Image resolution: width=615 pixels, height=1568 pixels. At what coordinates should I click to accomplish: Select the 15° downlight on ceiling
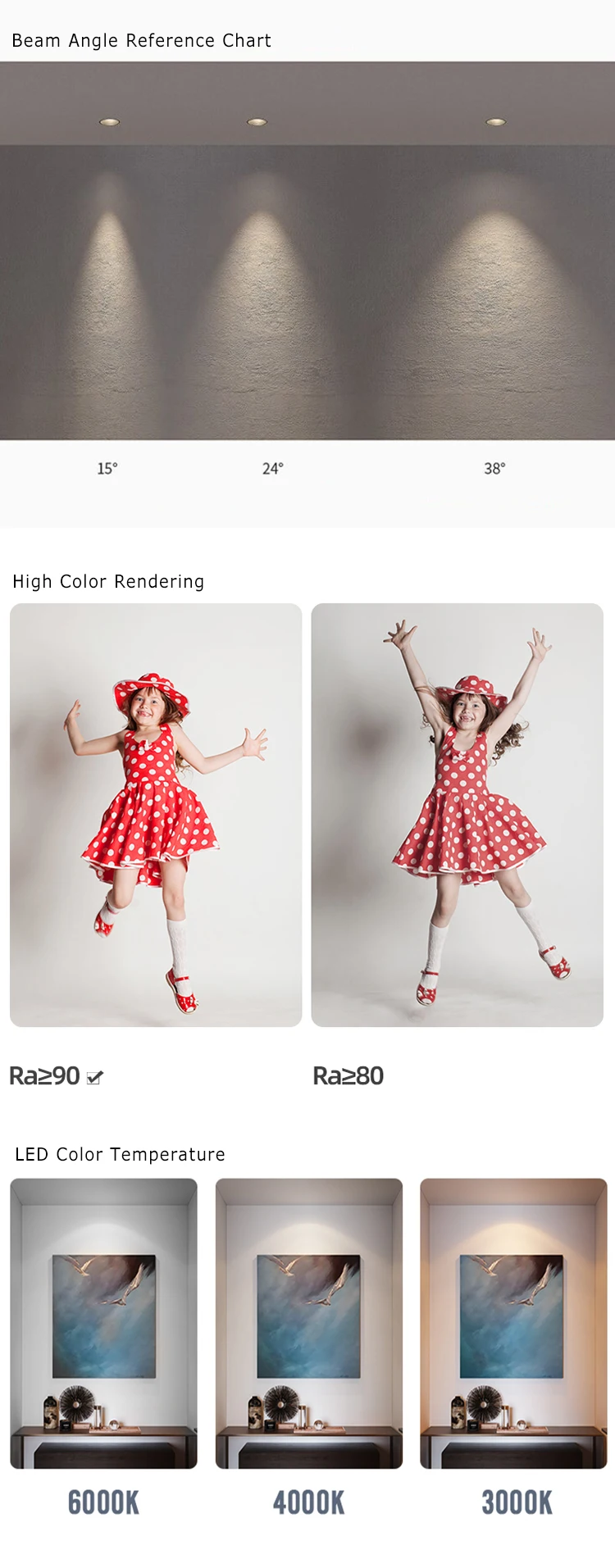[x=109, y=122]
